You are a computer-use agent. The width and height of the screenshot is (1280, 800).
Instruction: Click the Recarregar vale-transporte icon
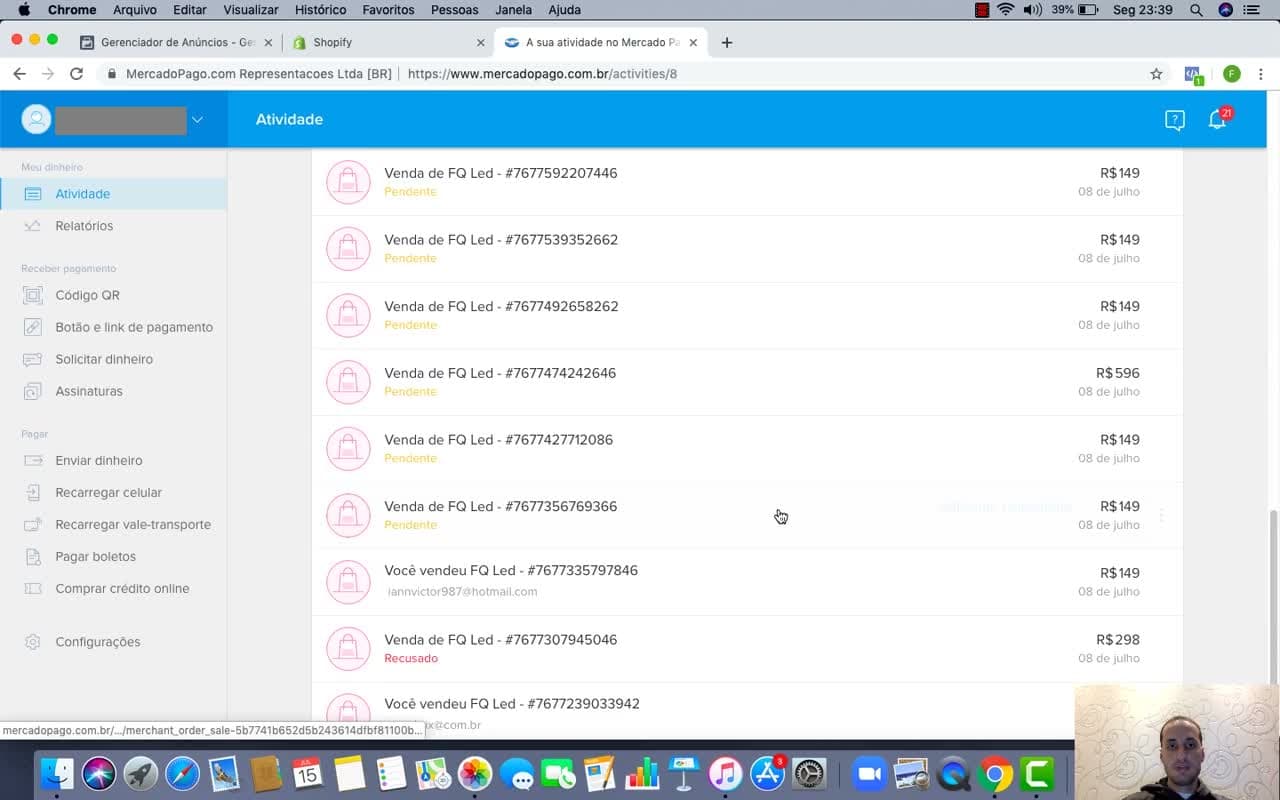coord(33,525)
